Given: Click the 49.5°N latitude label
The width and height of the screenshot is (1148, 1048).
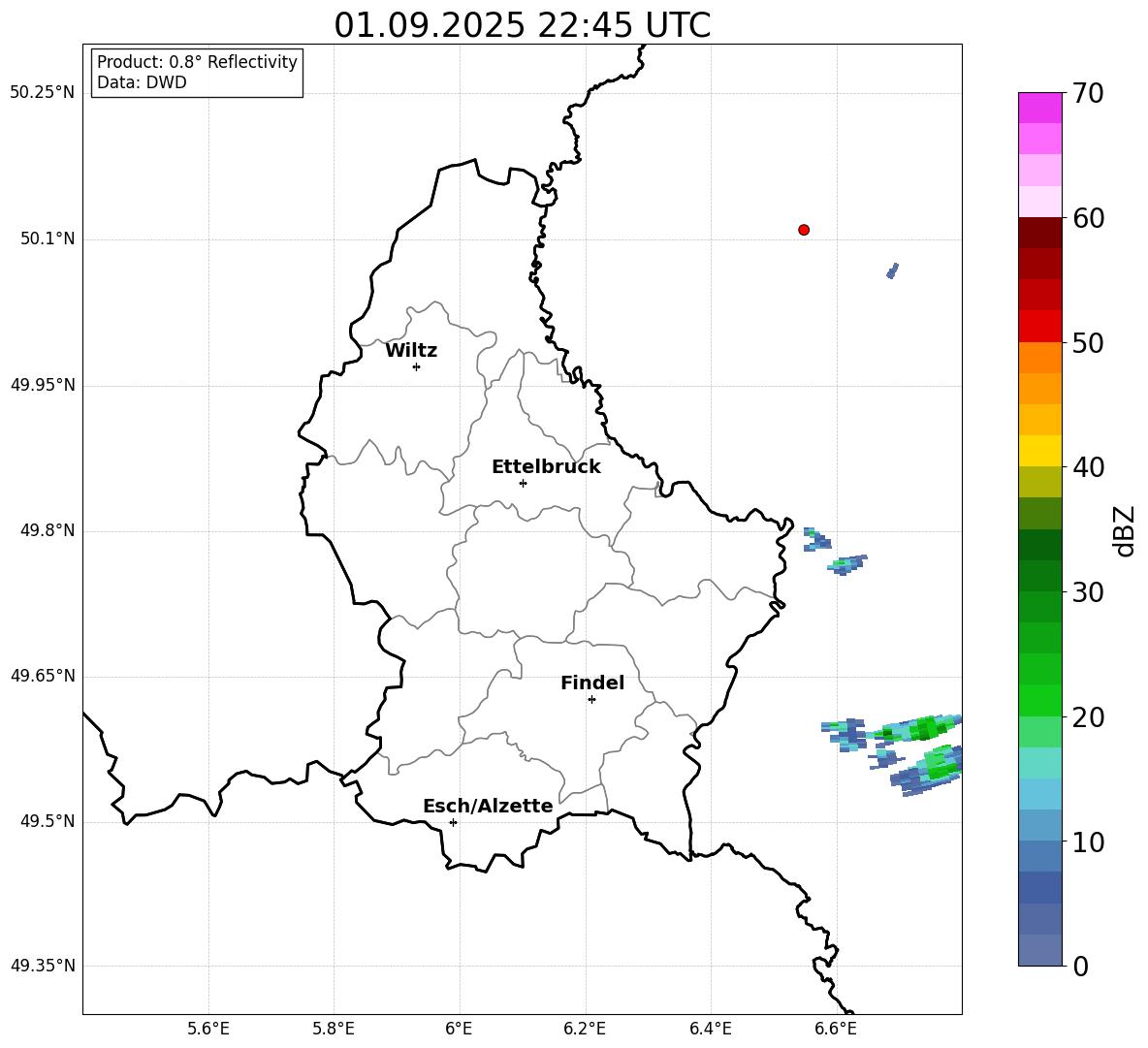Looking at the screenshot, I should 48,821.
